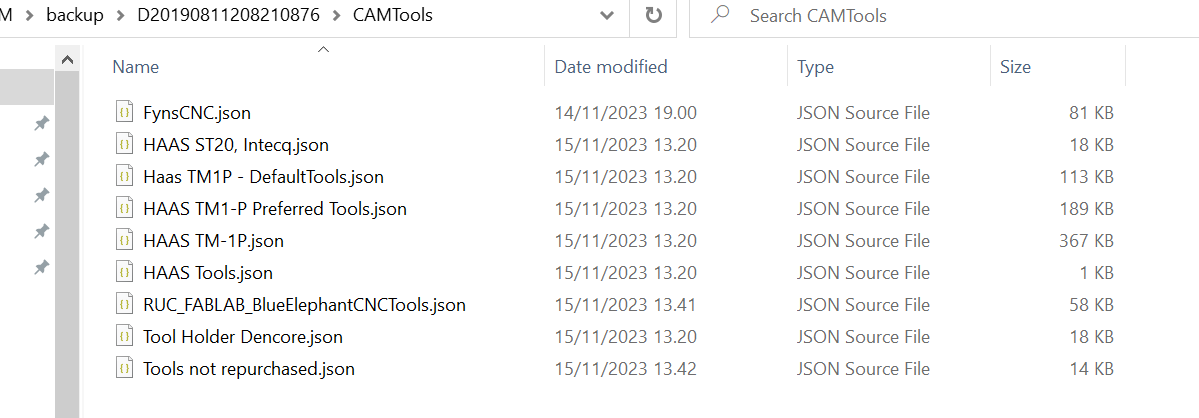Click the 1 KB size value
The height and width of the screenshot is (418, 1199).
tap(1096, 274)
